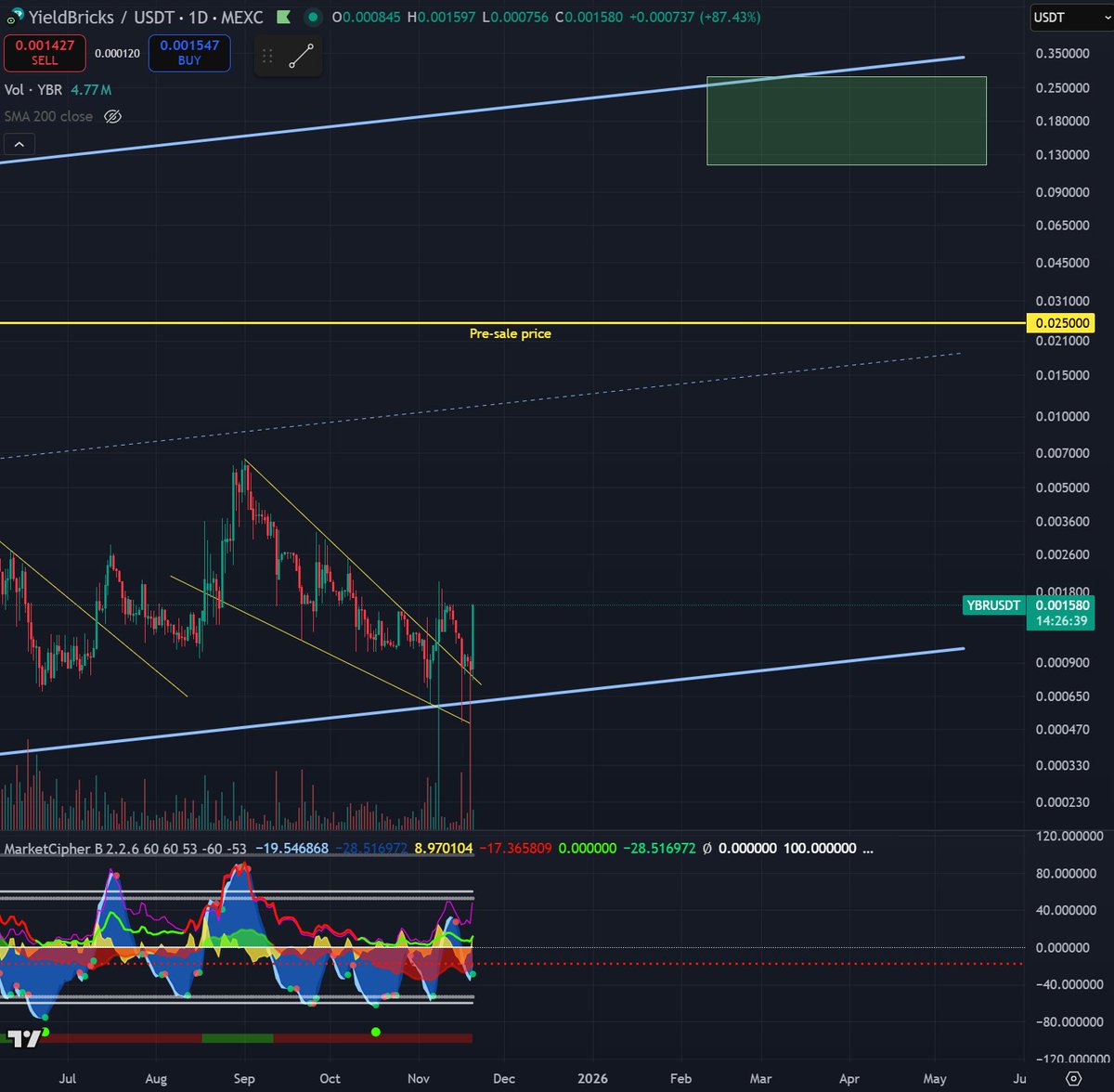
Task: Select the green target zone rectangle
Action: click(x=846, y=121)
